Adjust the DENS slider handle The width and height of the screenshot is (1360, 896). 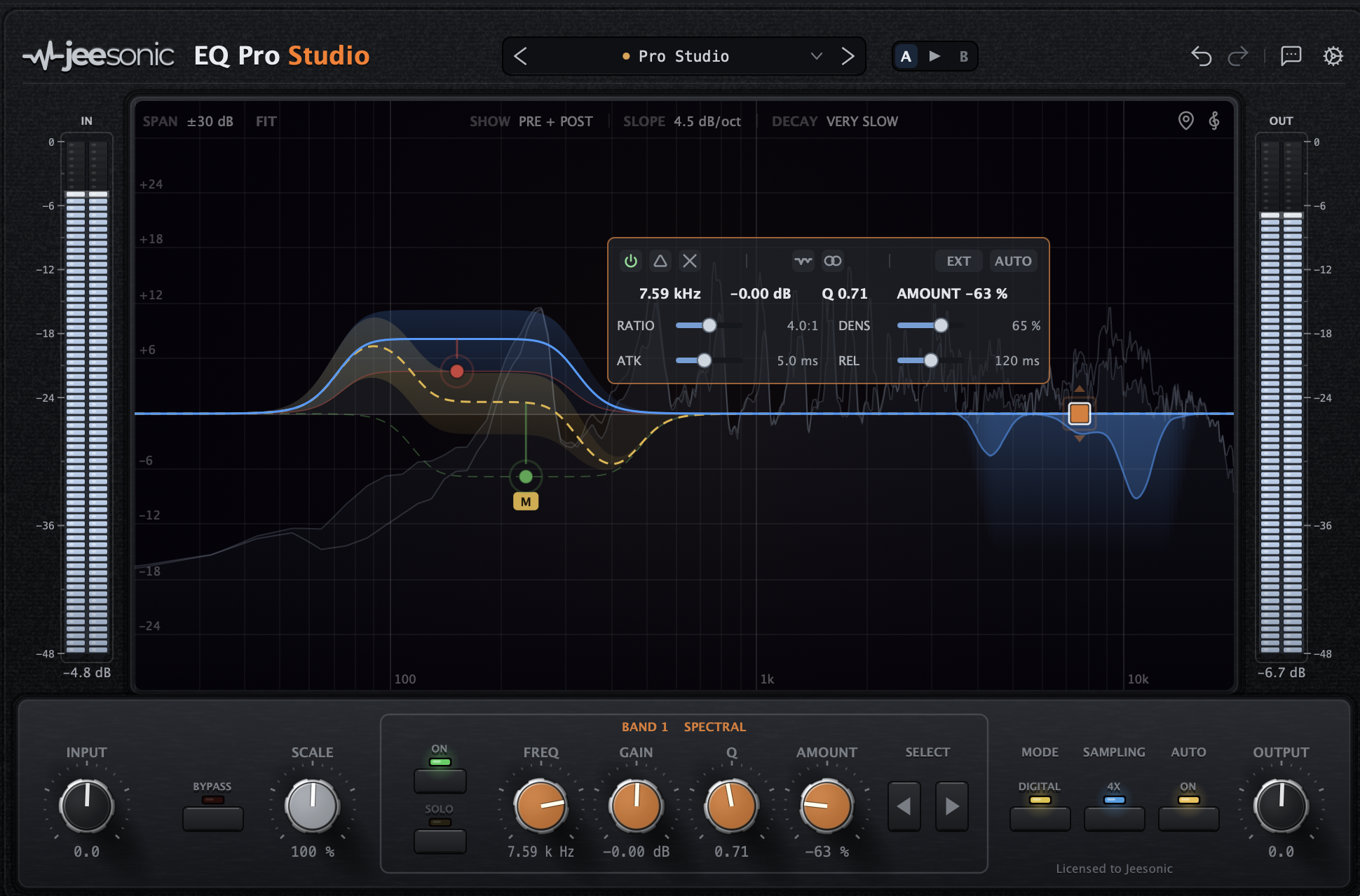[941, 325]
